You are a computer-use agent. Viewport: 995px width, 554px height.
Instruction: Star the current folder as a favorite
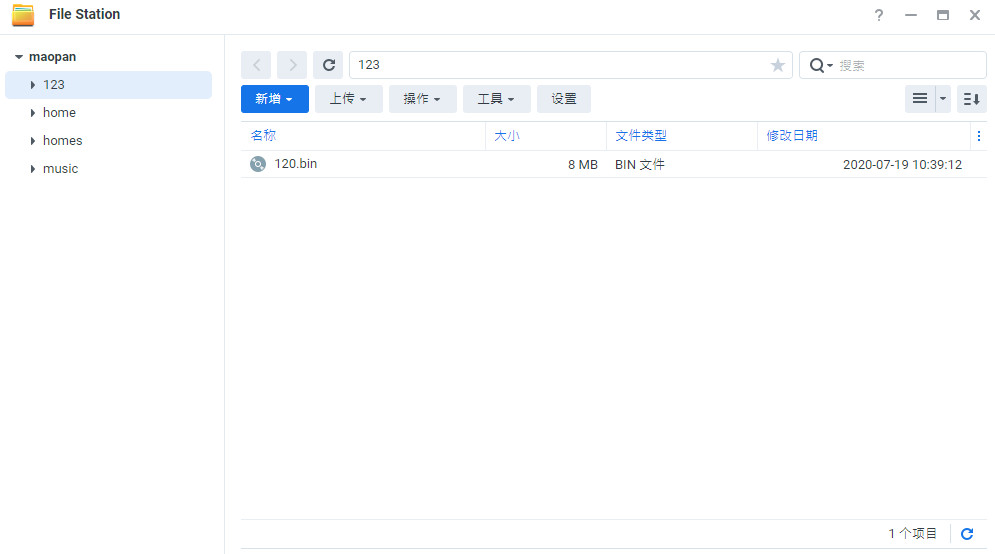(x=777, y=65)
